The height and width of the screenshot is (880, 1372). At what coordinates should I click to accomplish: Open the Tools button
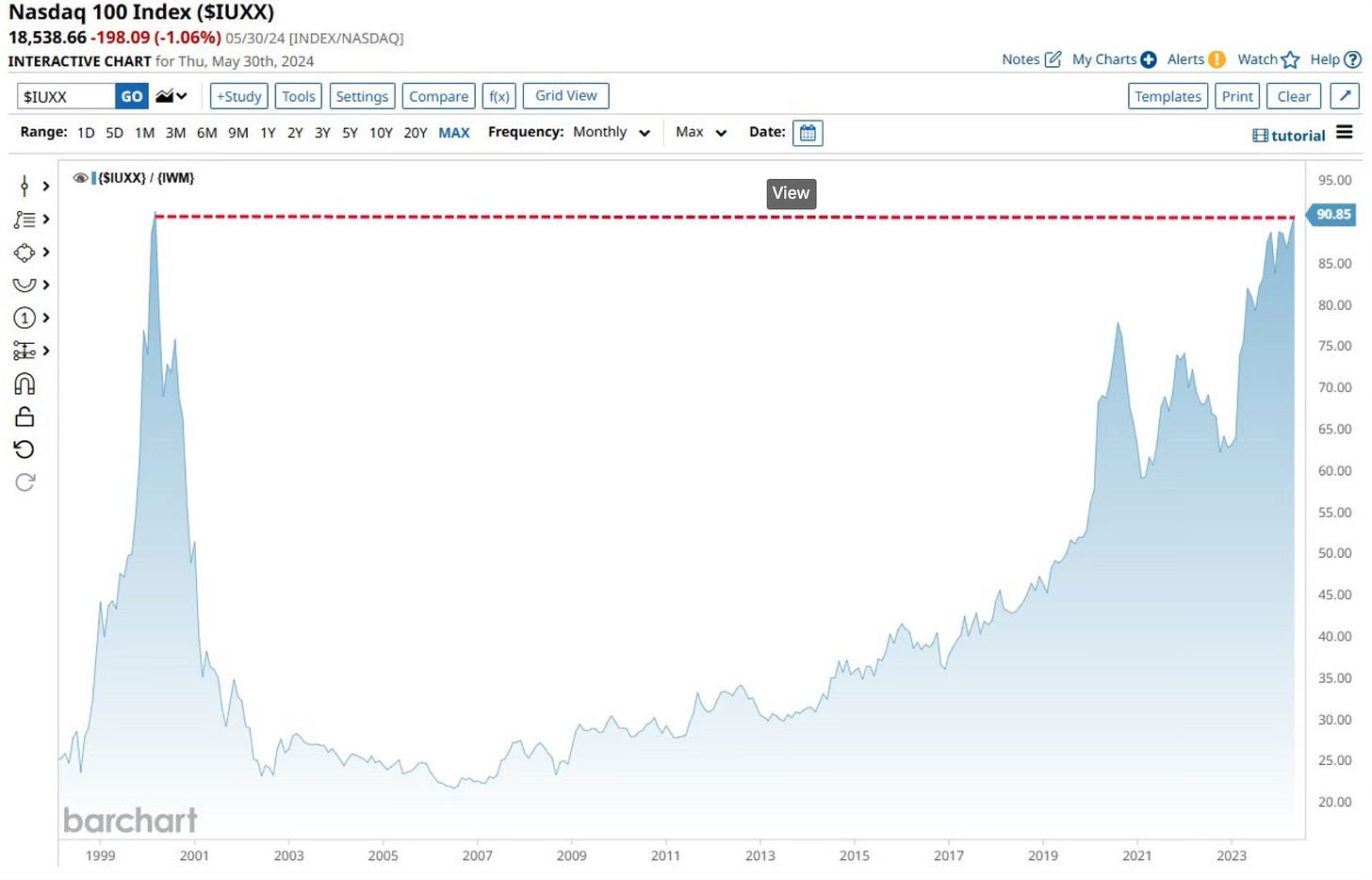click(299, 96)
